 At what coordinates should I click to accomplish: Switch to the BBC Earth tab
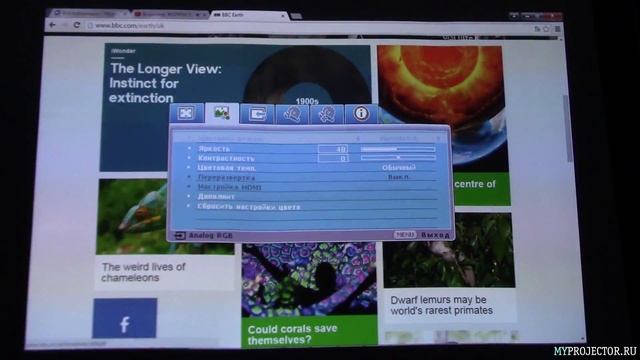249,15
